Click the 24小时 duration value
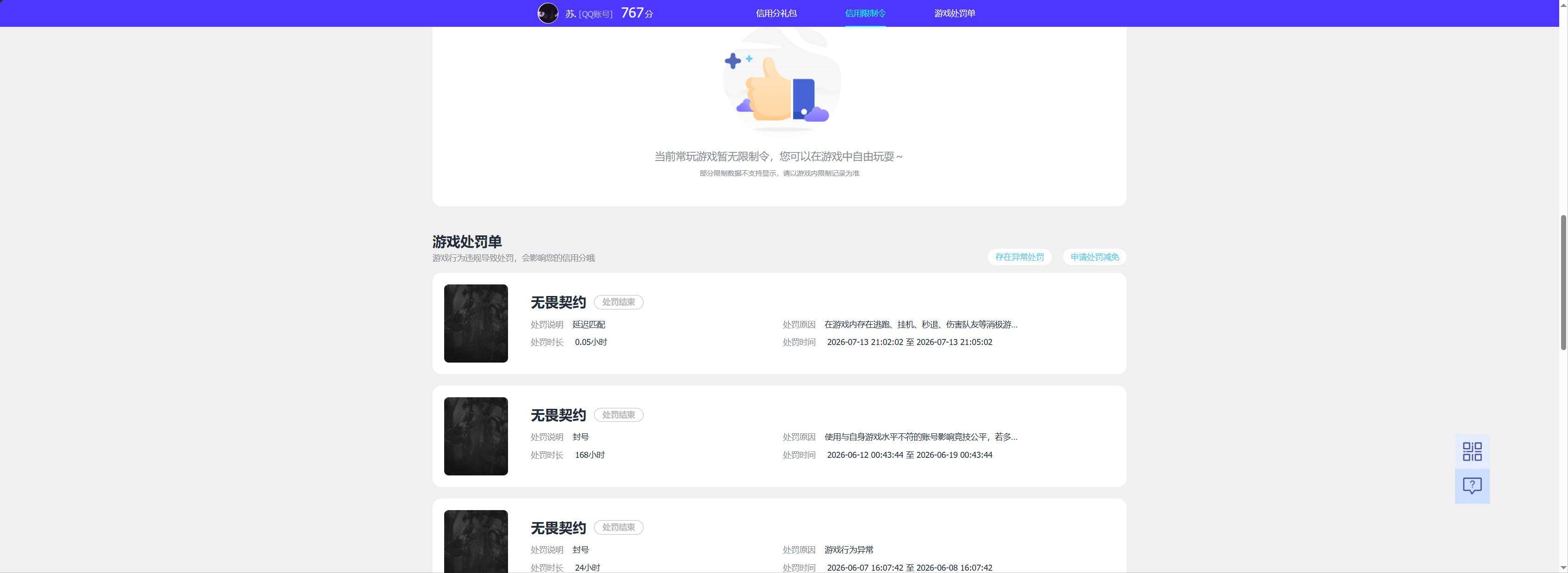The height and width of the screenshot is (573, 1568). [588, 567]
